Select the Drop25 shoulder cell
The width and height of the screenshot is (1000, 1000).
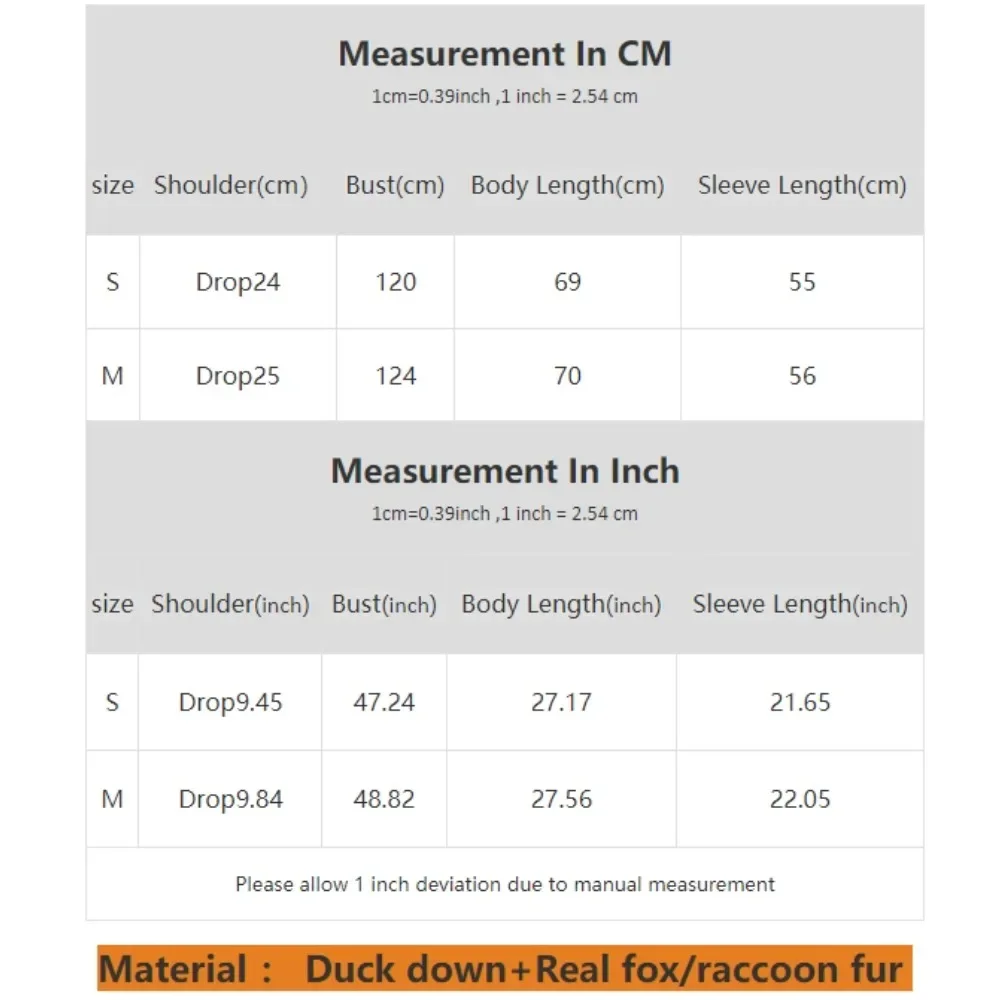(x=238, y=376)
